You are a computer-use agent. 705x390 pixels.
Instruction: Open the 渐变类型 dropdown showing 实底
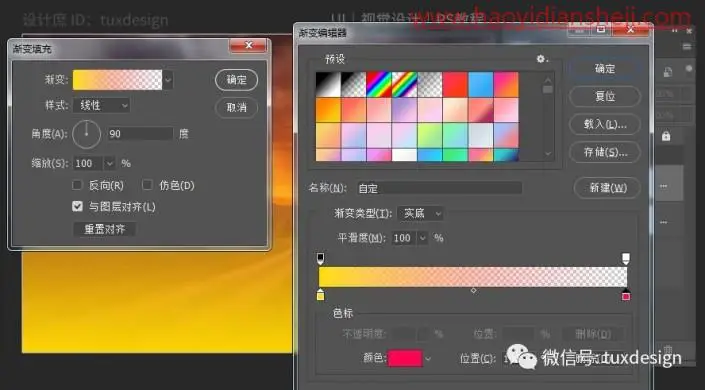tap(421, 214)
